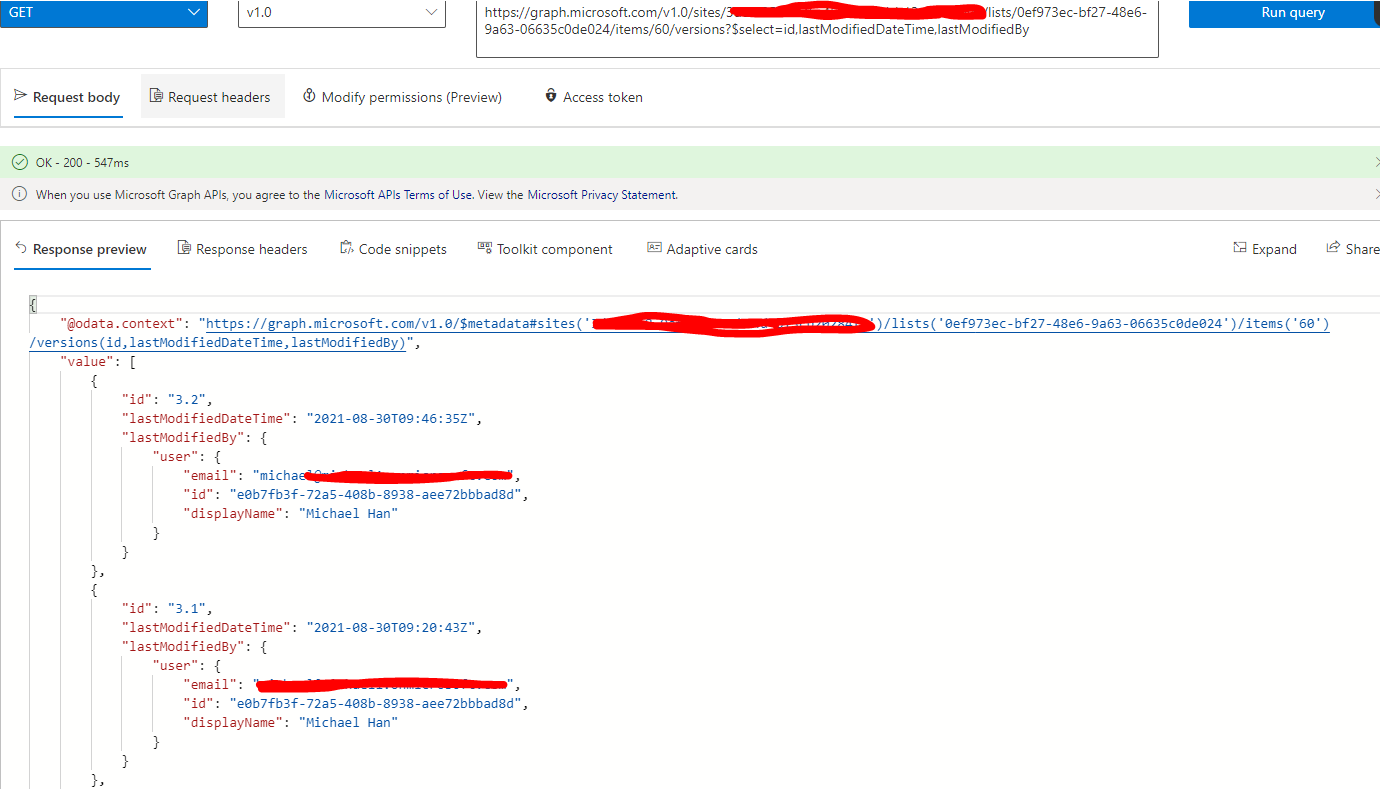This screenshot has height=789, width=1380.
Task: Click displayName "Michael Han" under version 3.2
Action: (x=348, y=513)
